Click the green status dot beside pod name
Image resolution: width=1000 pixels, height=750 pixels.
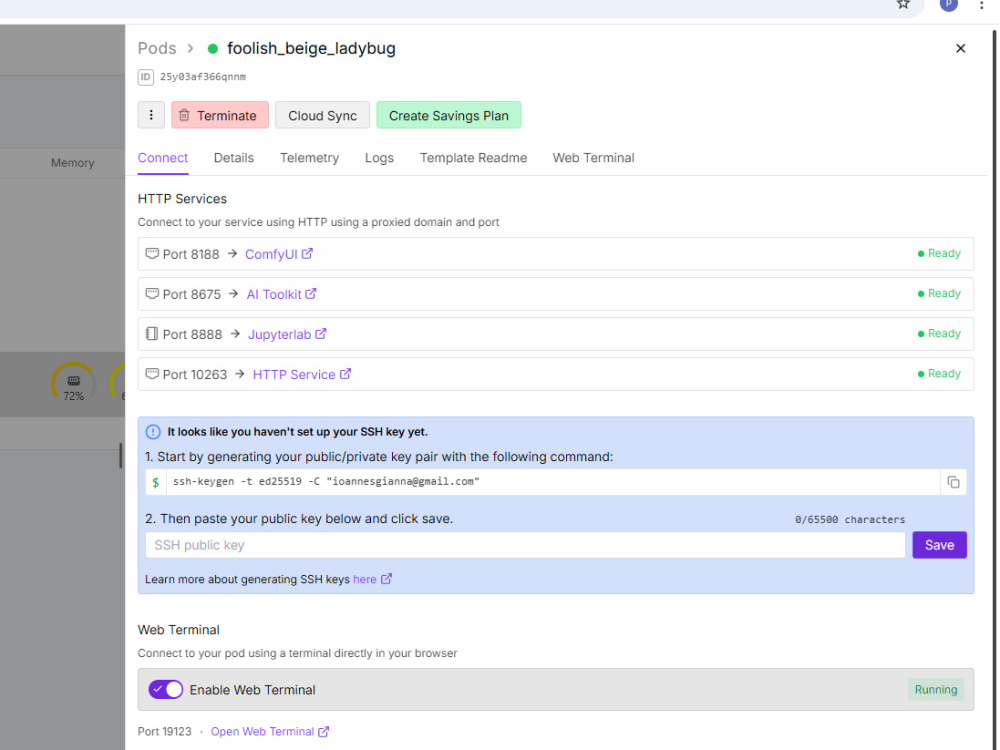pos(213,48)
